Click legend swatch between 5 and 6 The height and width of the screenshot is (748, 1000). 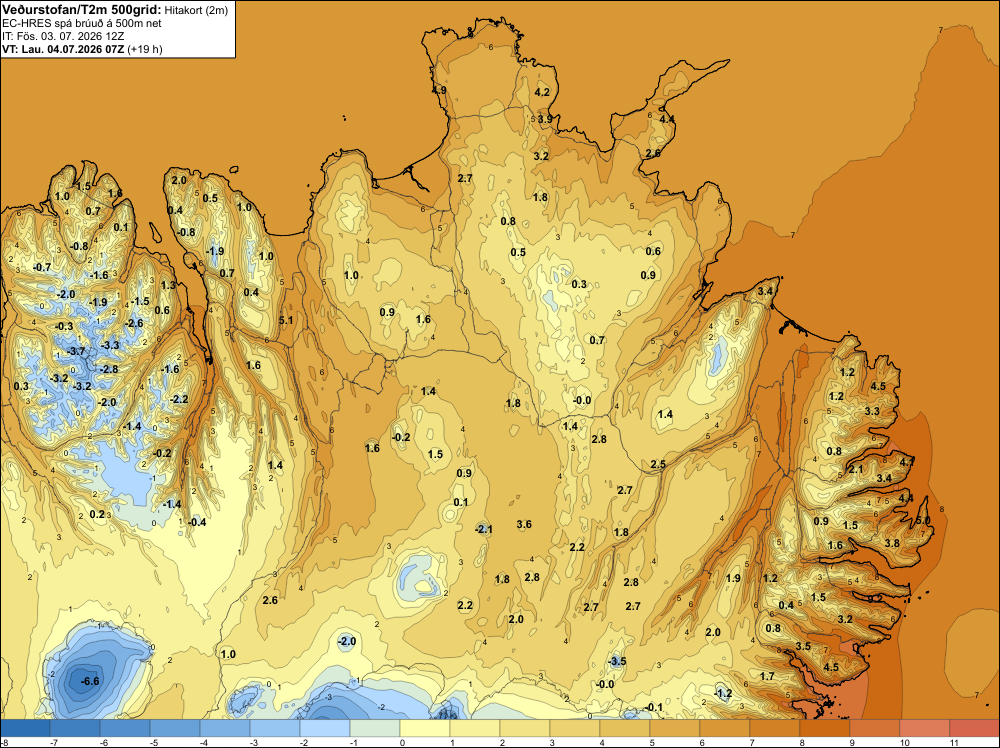675,728
